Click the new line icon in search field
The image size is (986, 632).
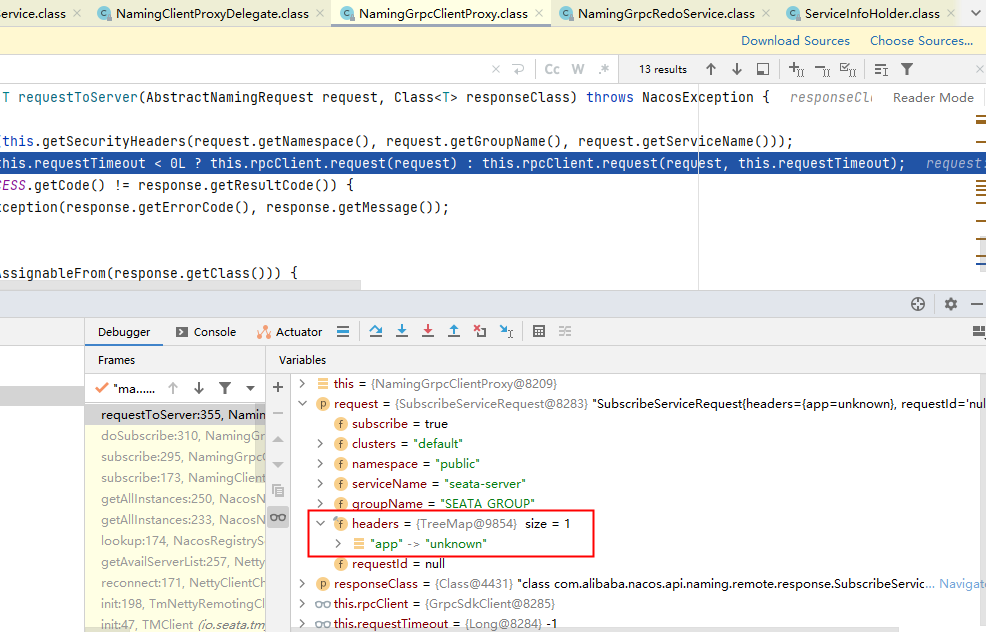pyautogui.click(x=518, y=69)
